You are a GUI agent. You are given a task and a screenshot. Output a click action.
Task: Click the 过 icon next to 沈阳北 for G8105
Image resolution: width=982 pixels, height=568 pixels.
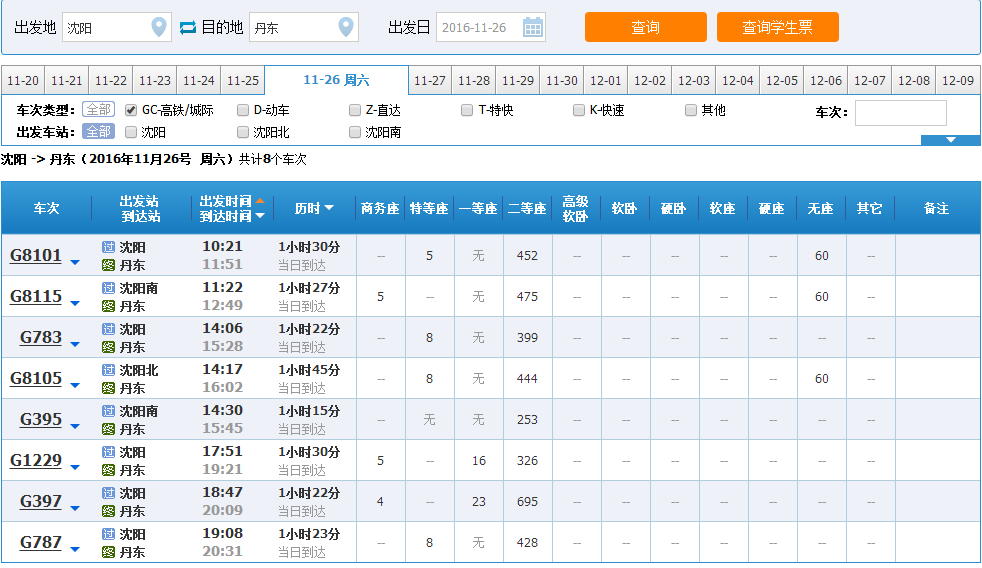click(108, 370)
